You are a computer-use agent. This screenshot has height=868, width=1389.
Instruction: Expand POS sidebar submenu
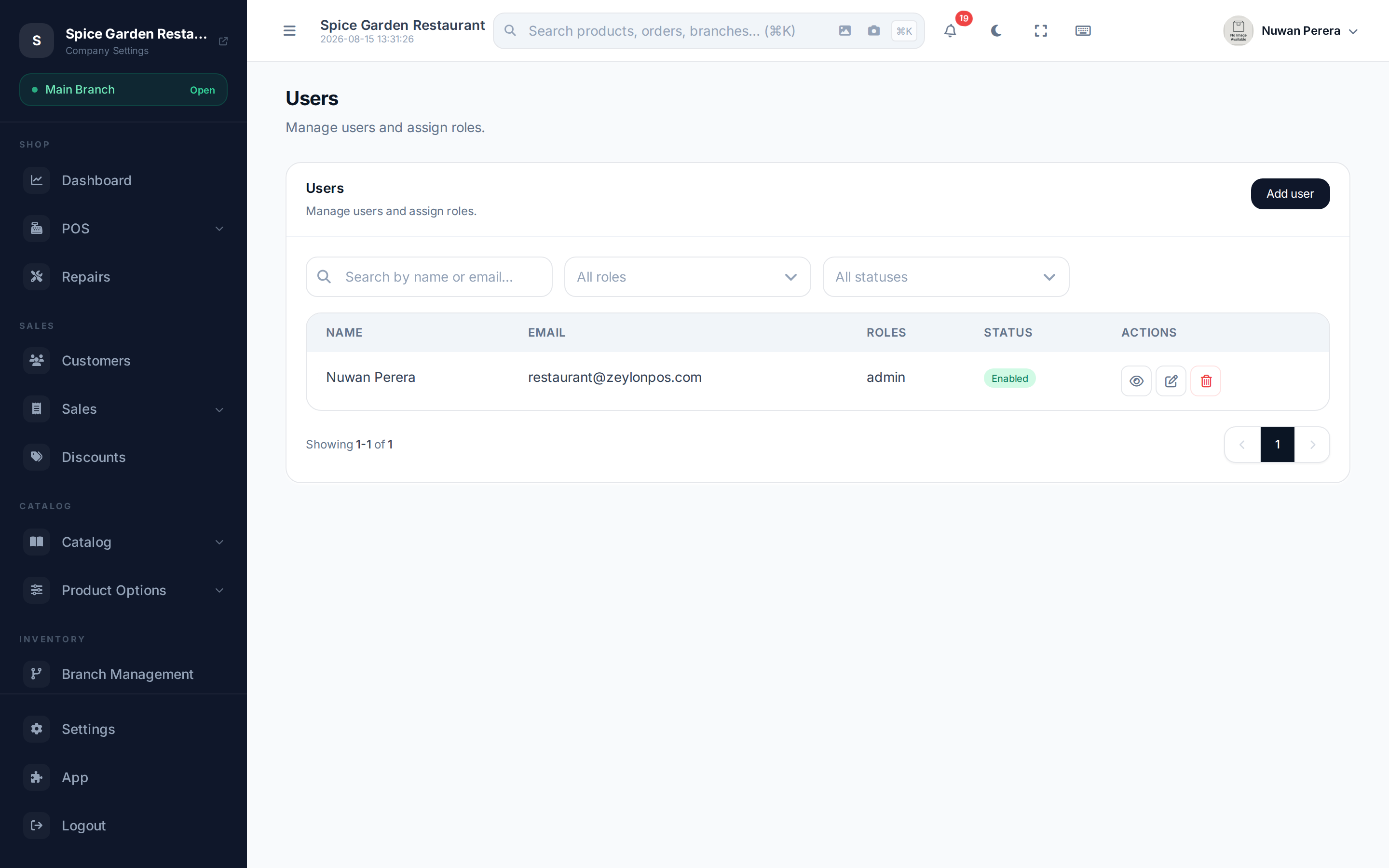pyautogui.click(x=123, y=229)
